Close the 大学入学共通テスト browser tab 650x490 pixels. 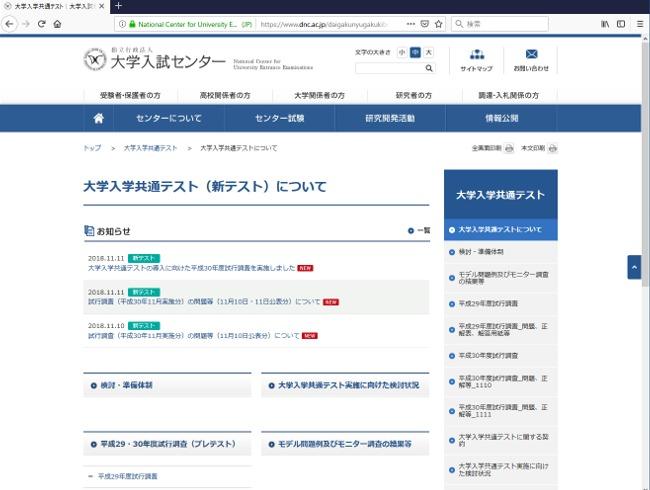[x=102, y=6]
